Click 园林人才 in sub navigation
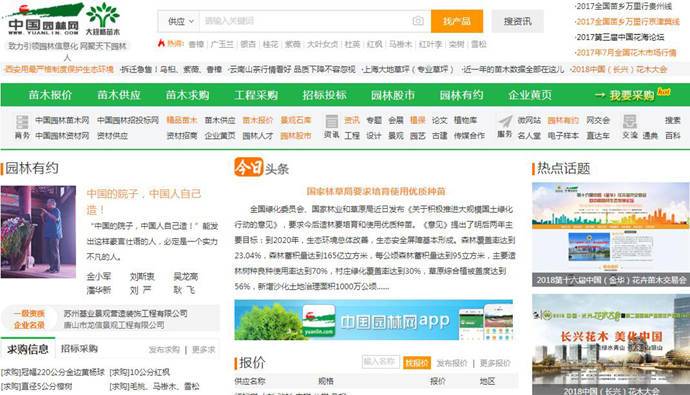Image resolution: width=690 pixels, height=395 pixels. [258, 136]
